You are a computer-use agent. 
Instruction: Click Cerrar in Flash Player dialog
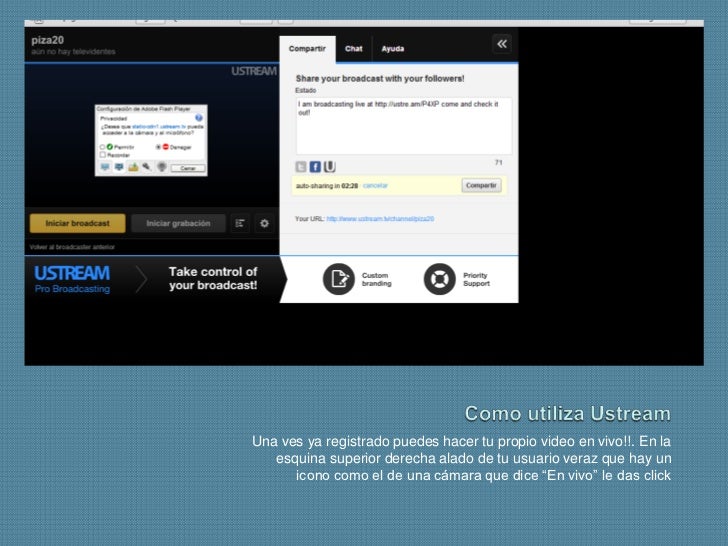coord(188,168)
